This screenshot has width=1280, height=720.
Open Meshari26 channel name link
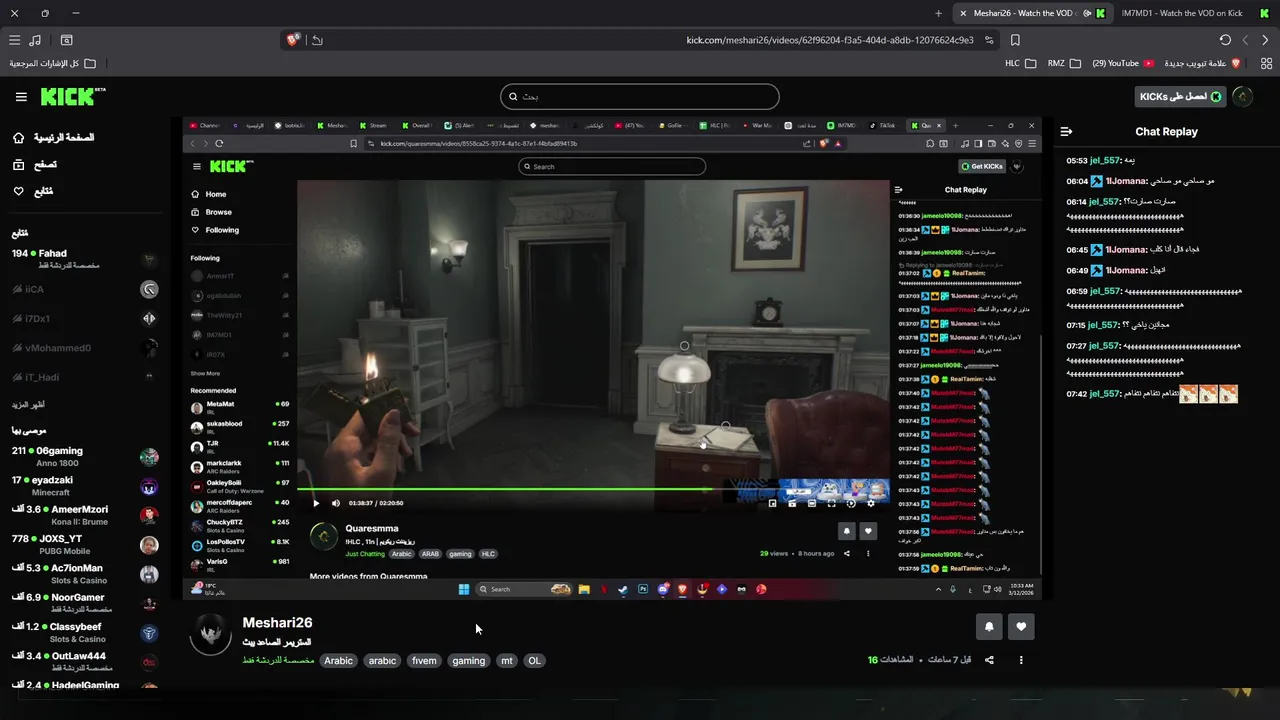click(277, 623)
